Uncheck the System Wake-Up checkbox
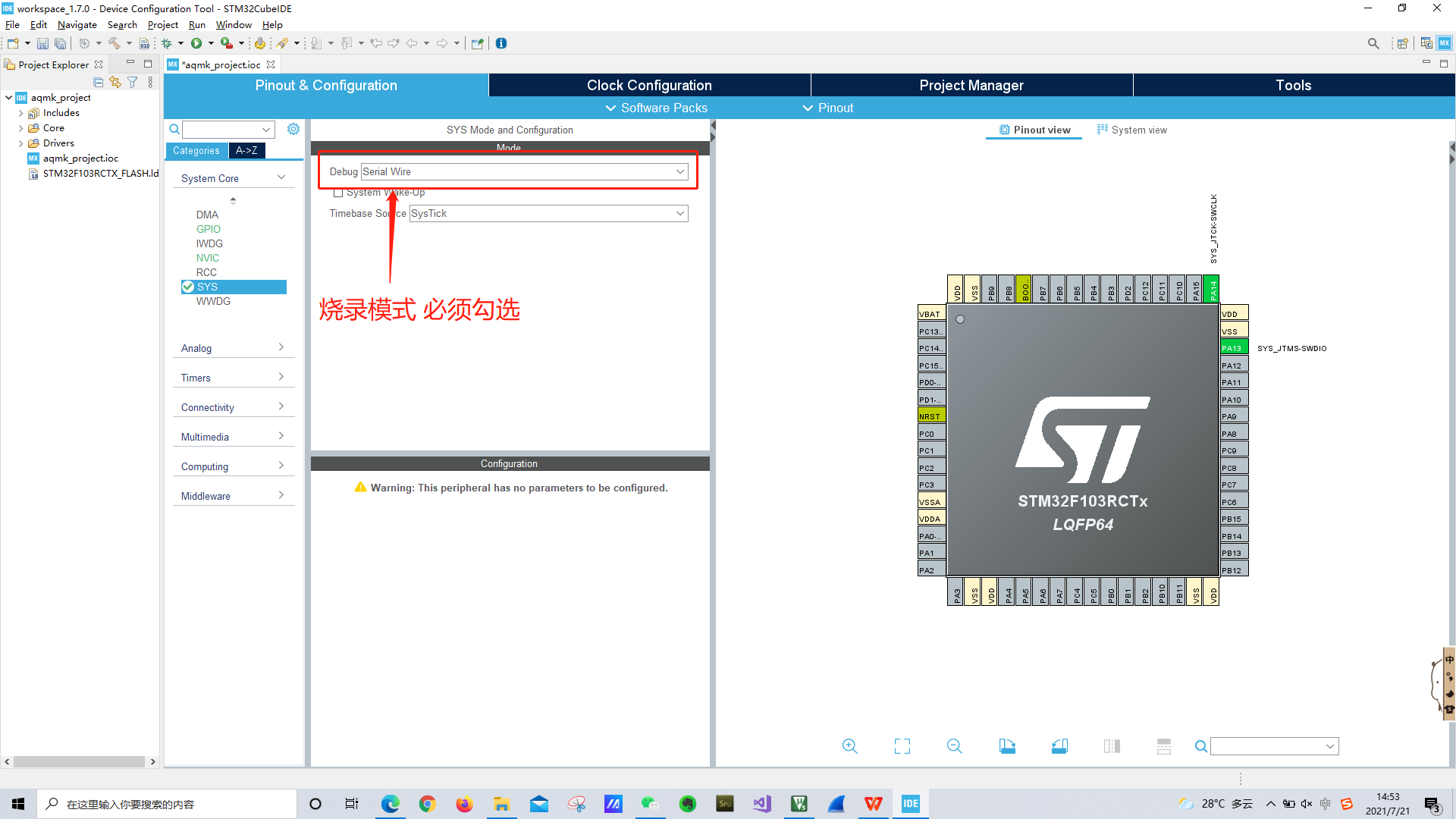1456x819 pixels. [x=339, y=193]
